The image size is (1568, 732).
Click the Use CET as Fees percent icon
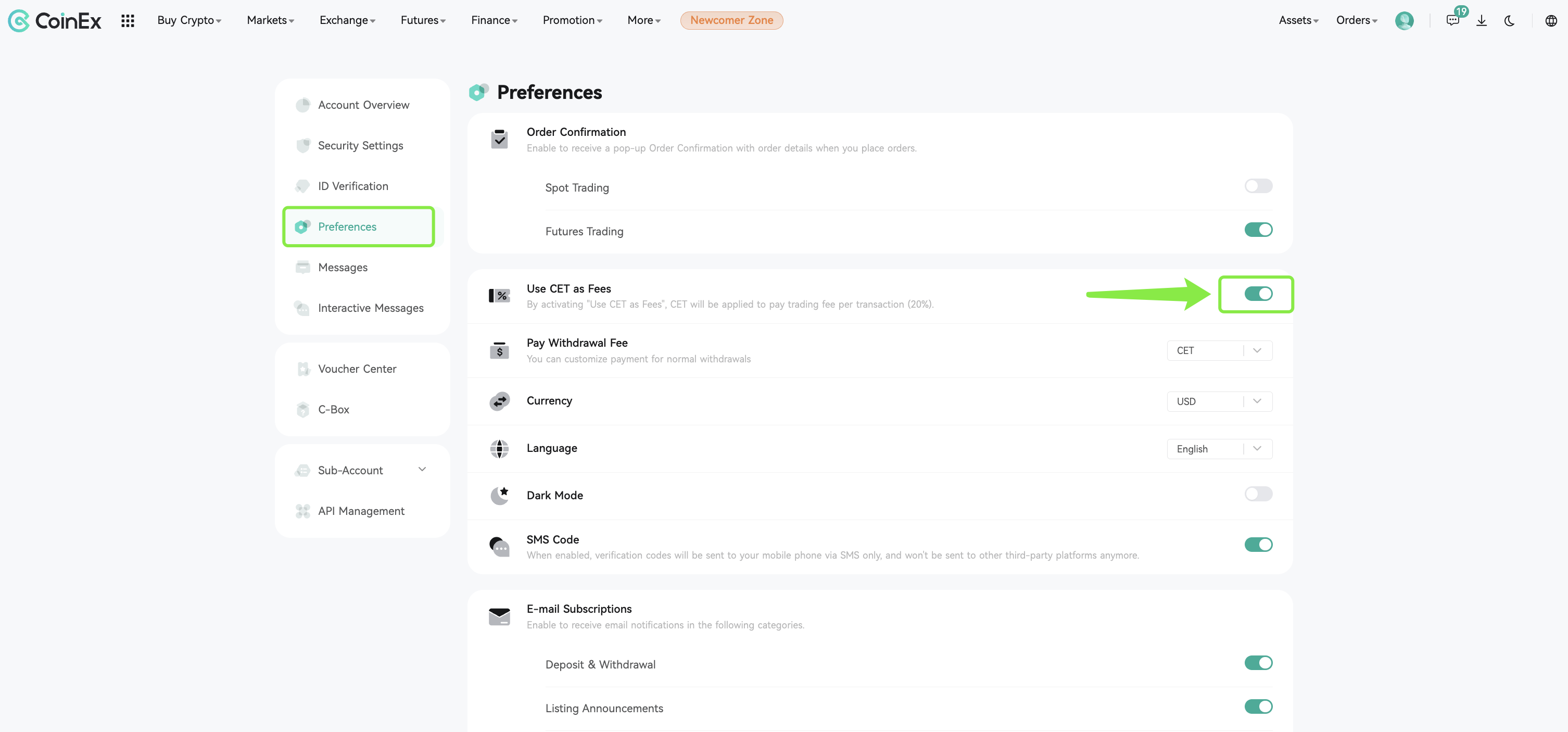point(499,296)
